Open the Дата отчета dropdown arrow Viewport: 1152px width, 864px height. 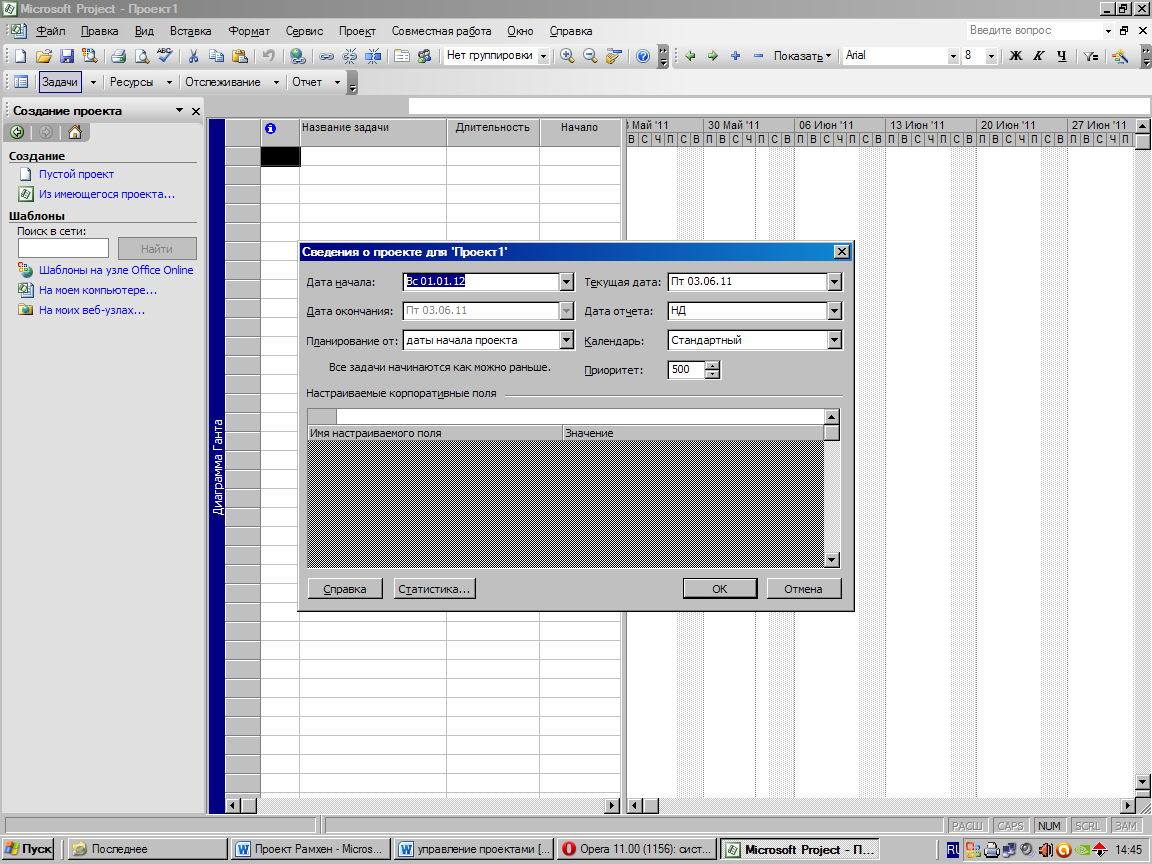tap(835, 311)
